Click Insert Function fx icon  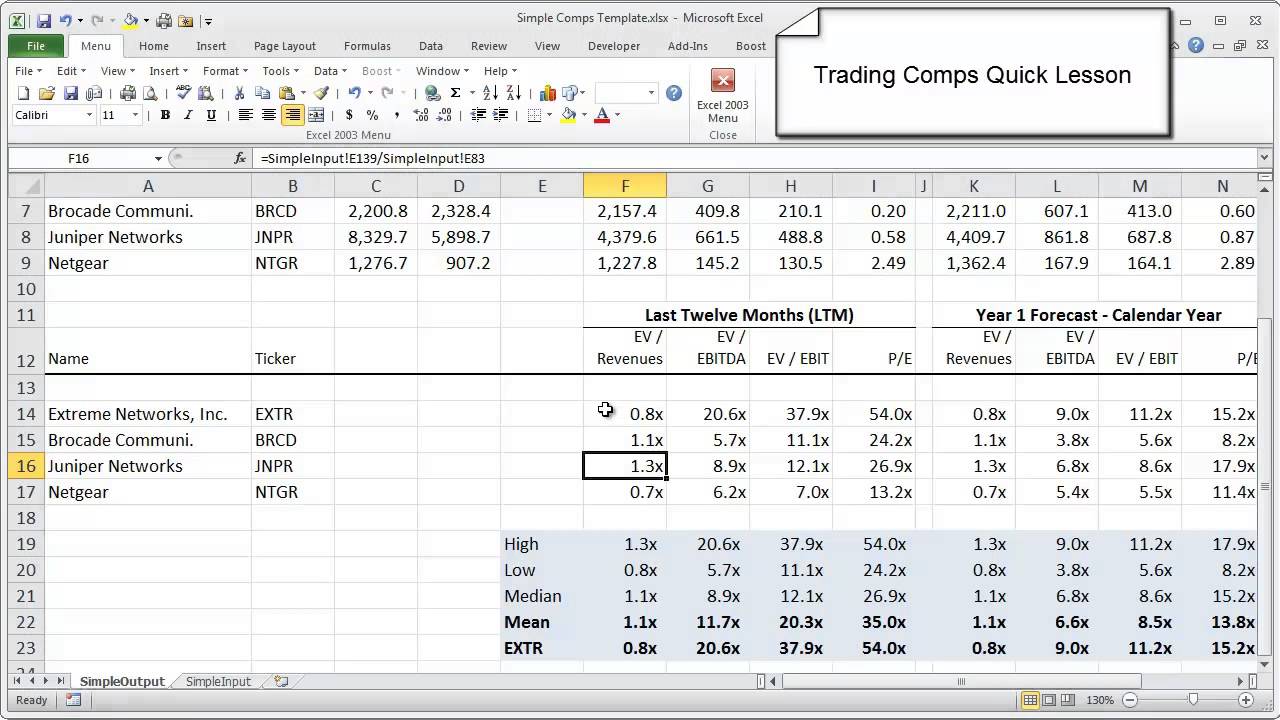[x=240, y=158]
